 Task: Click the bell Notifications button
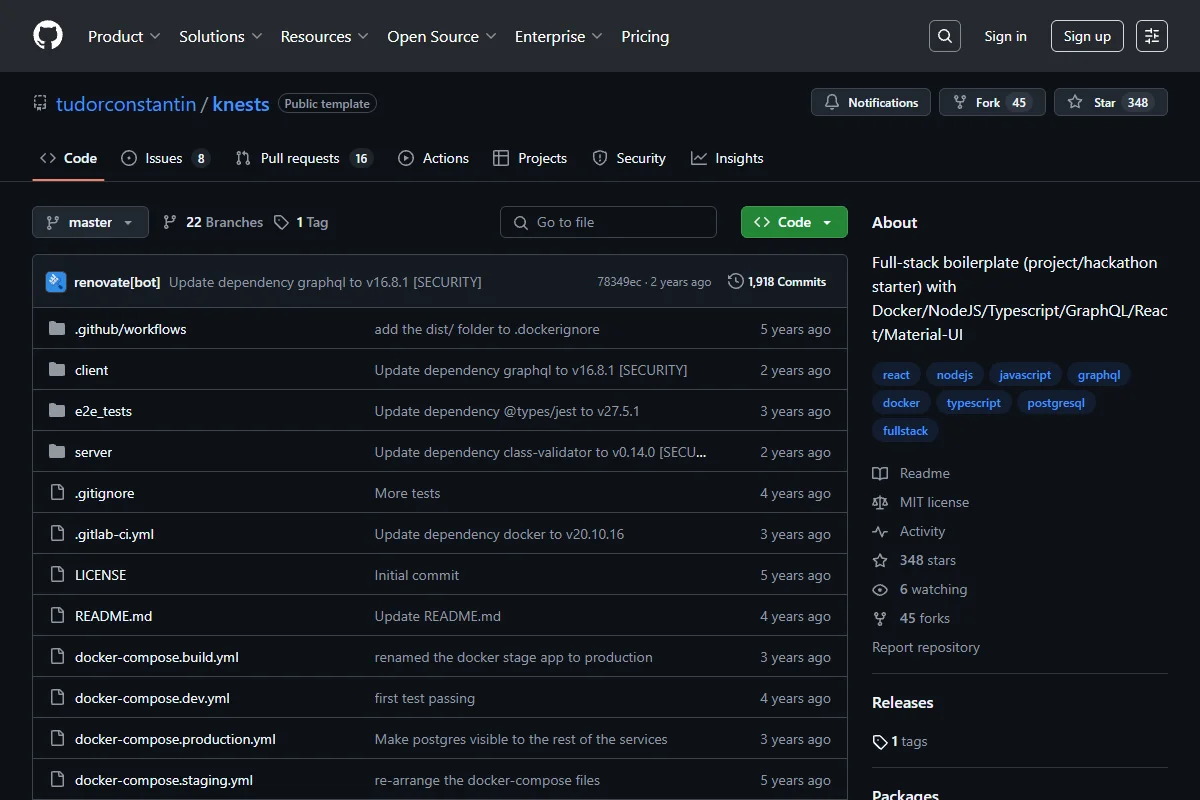coord(871,102)
